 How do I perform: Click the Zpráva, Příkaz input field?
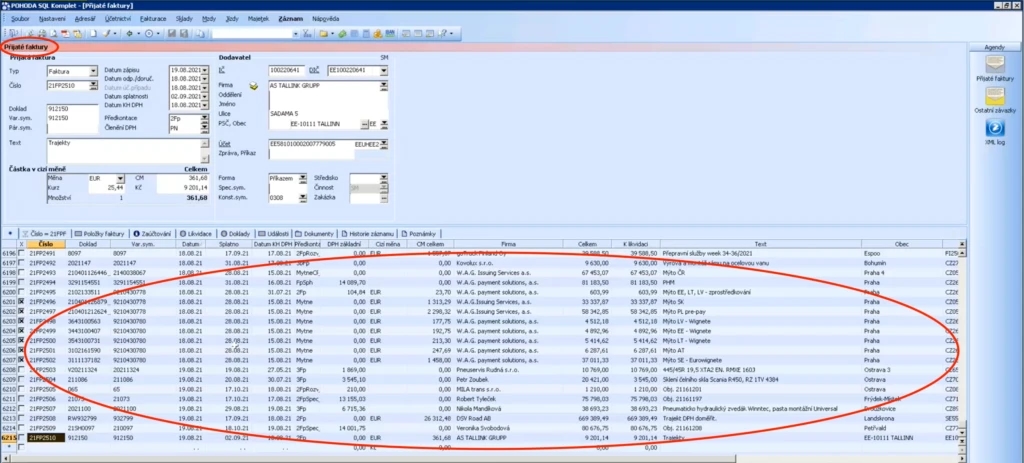point(311,155)
